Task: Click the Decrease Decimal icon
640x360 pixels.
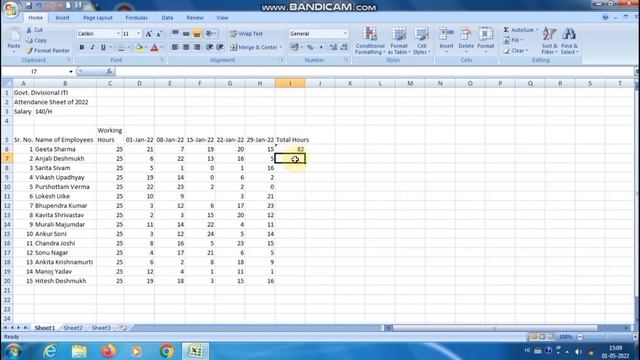Action: pos(344,47)
